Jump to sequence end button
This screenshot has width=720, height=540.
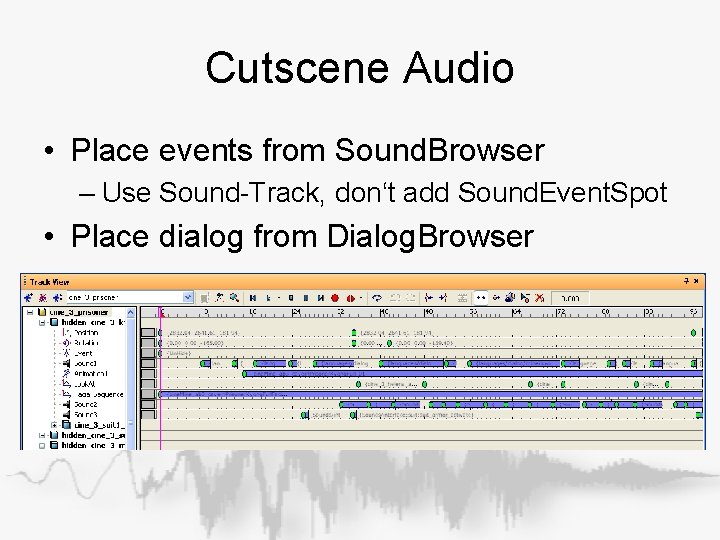[321, 298]
